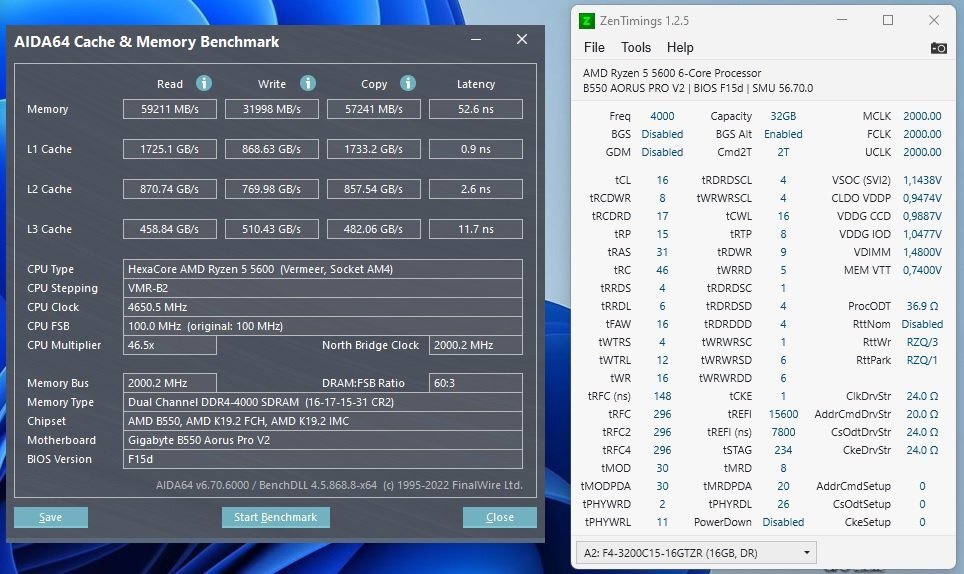Click CPU Stepping field VMR-B2
Screen dimensions: 964x574
(323, 288)
